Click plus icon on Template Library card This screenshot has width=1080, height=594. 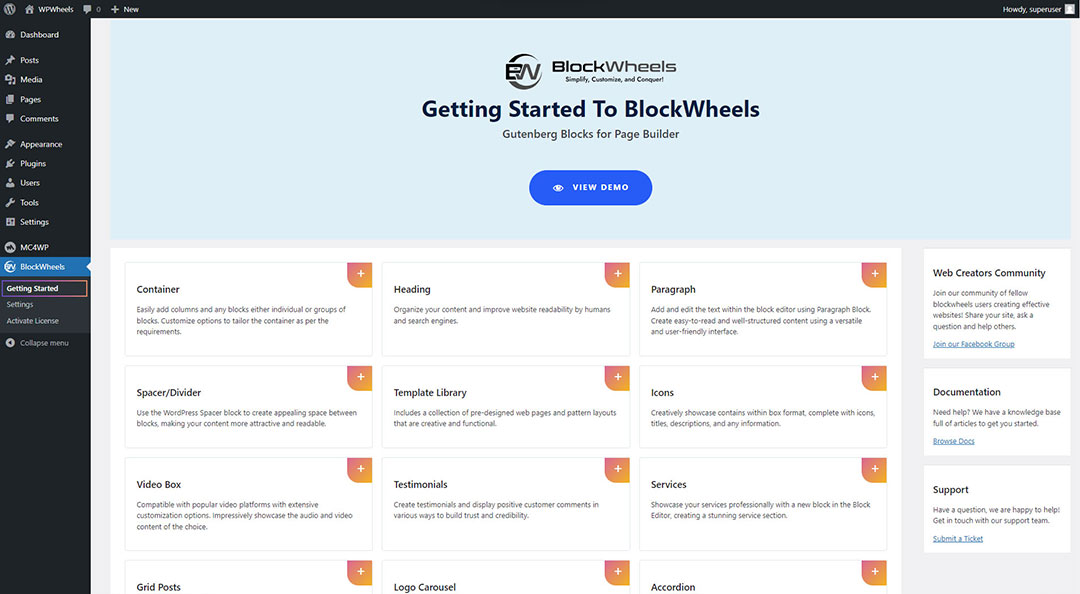618,377
